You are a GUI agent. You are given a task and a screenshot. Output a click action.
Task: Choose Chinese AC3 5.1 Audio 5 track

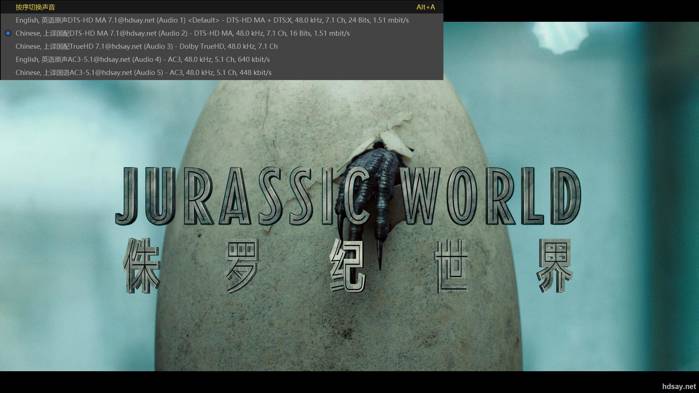pos(222,72)
